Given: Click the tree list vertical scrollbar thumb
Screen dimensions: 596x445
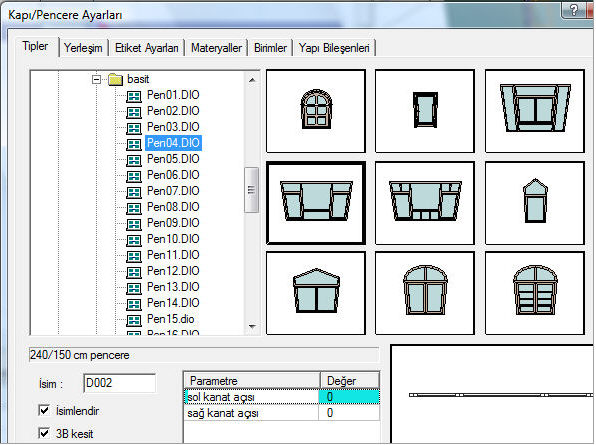Looking at the screenshot, I should [251, 190].
